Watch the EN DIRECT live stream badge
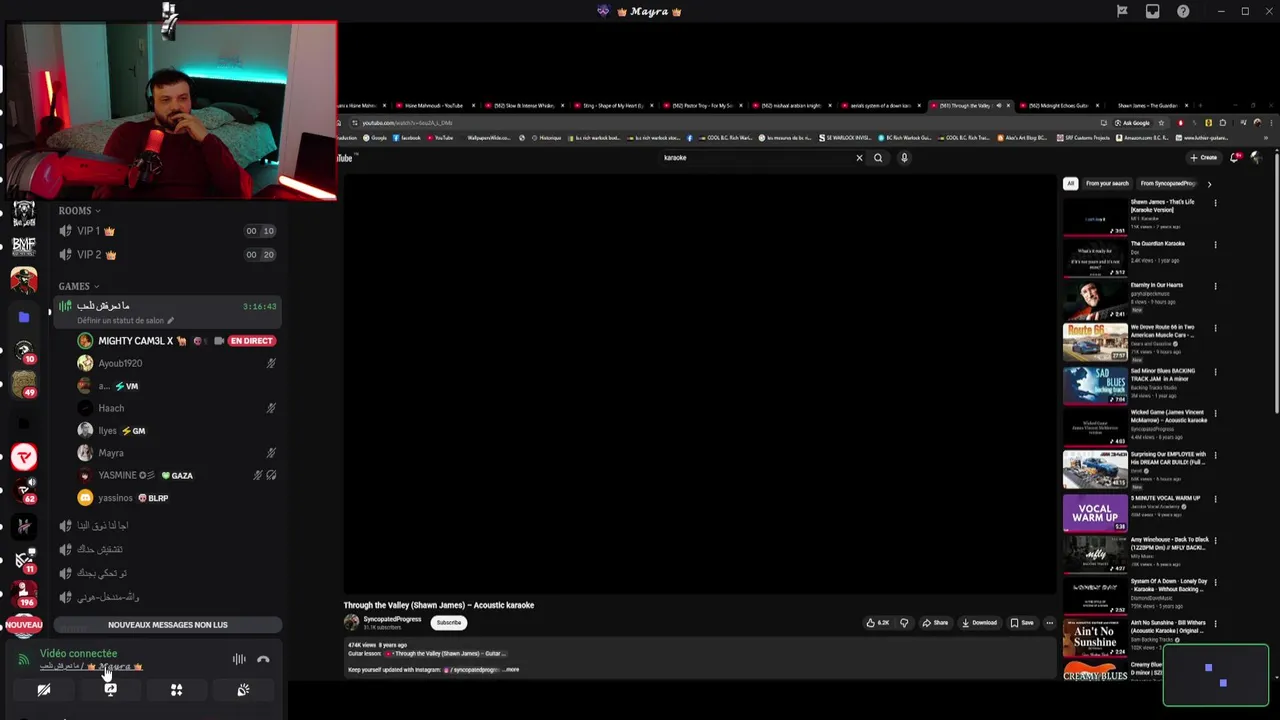1280x720 pixels. [x=251, y=341]
